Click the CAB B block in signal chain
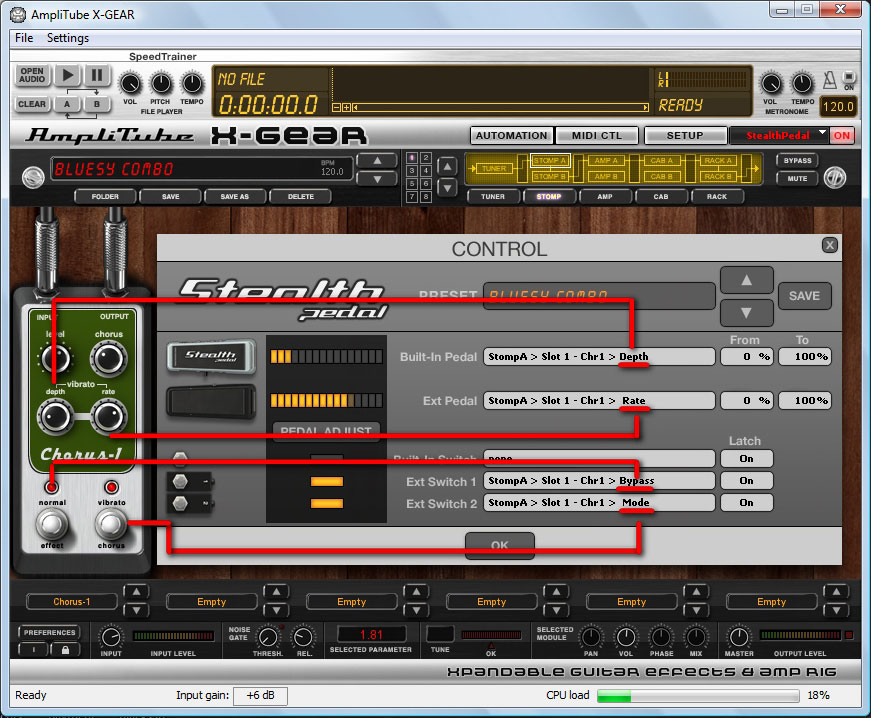Image resolution: width=871 pixels, height=718 pixels. tap(661, 177)
